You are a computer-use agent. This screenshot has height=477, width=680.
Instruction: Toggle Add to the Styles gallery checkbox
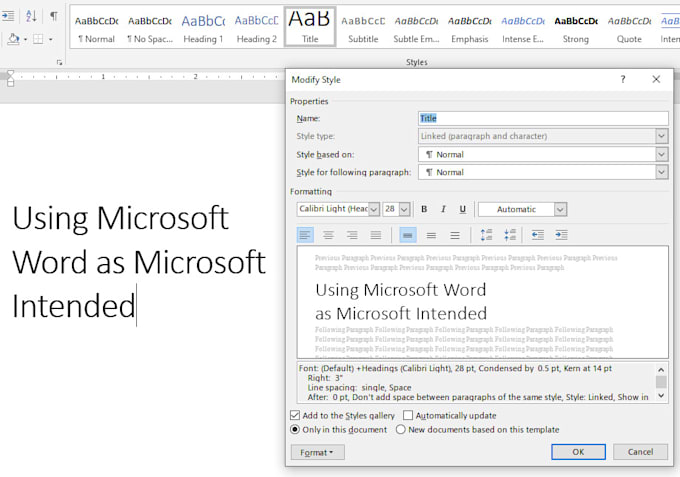[x=295, y=415]
